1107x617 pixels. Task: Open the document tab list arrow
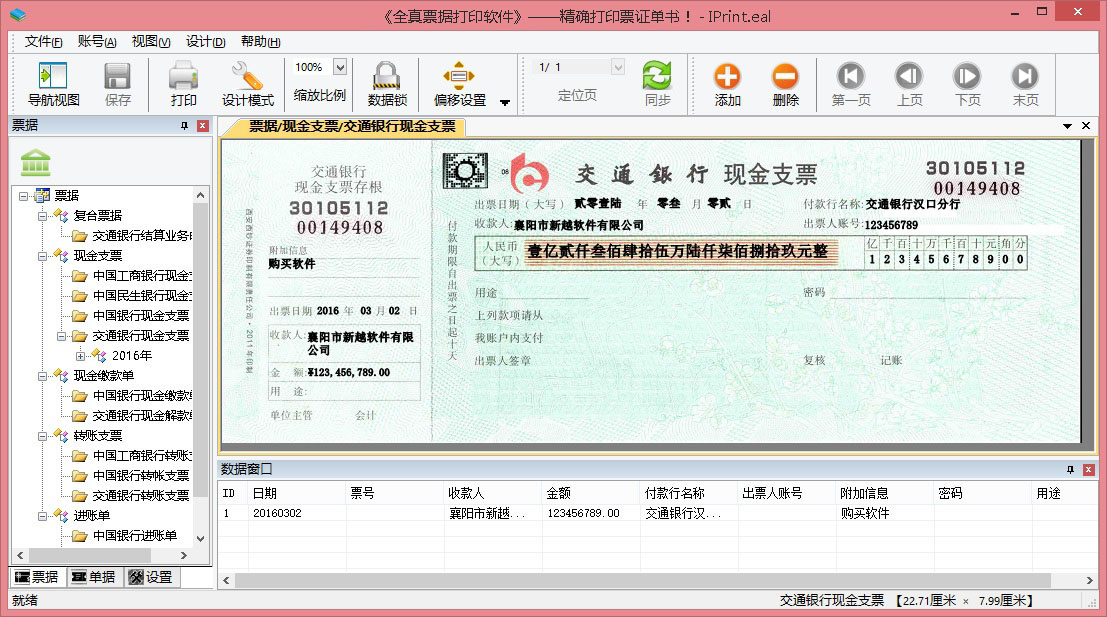1067,126
